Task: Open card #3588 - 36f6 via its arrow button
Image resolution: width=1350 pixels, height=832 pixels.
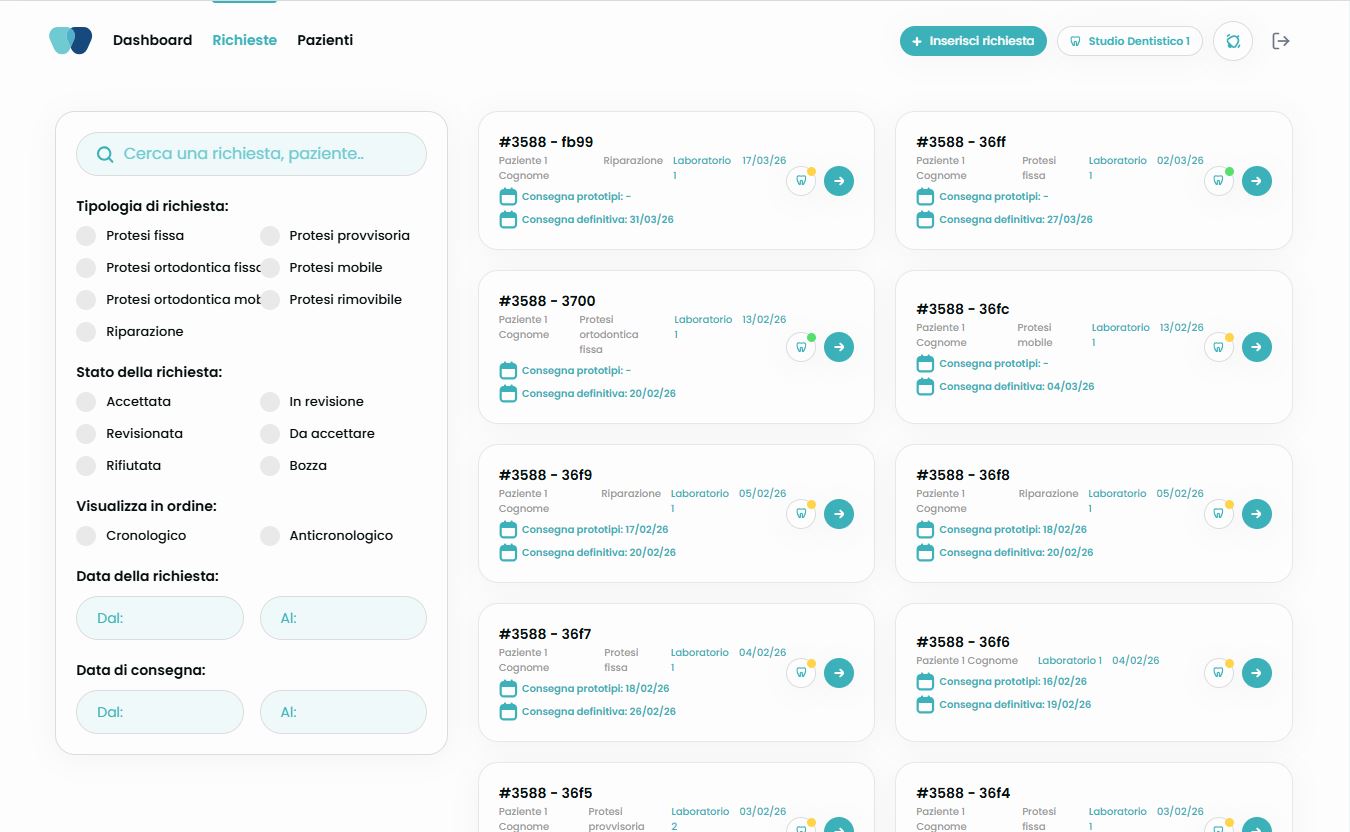Action: [x=1257, y=673]
